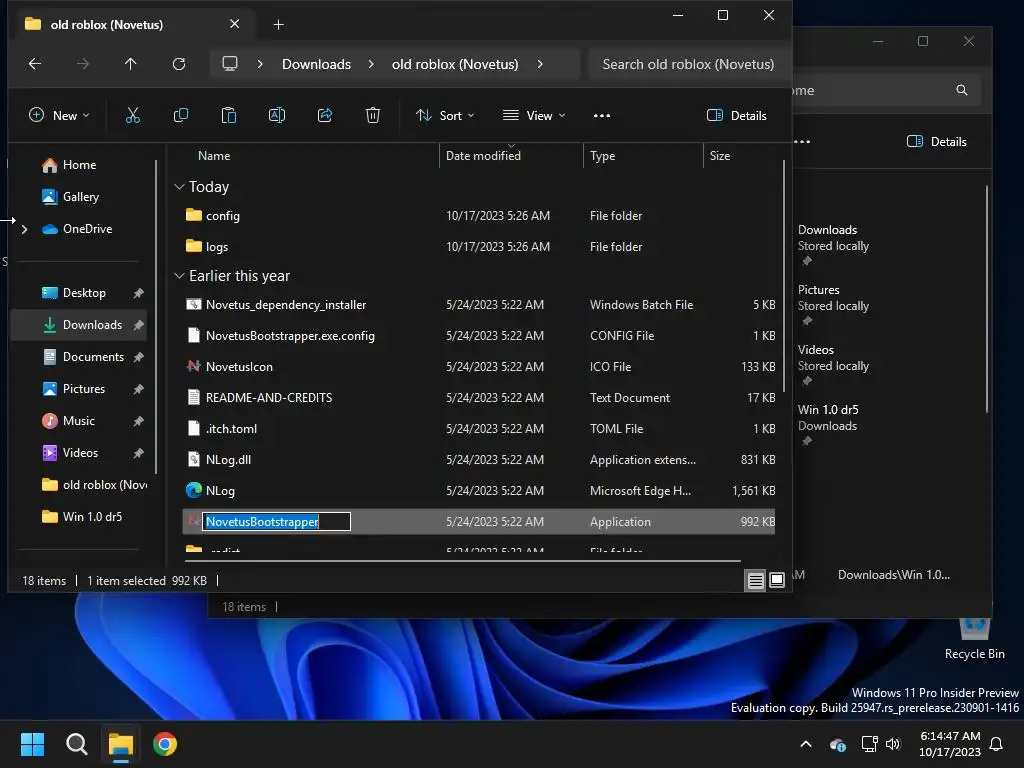This screenshot has width=1024, height=768.
Task: Launch Google Chrome from taskbar
Action: click(165, 744)
